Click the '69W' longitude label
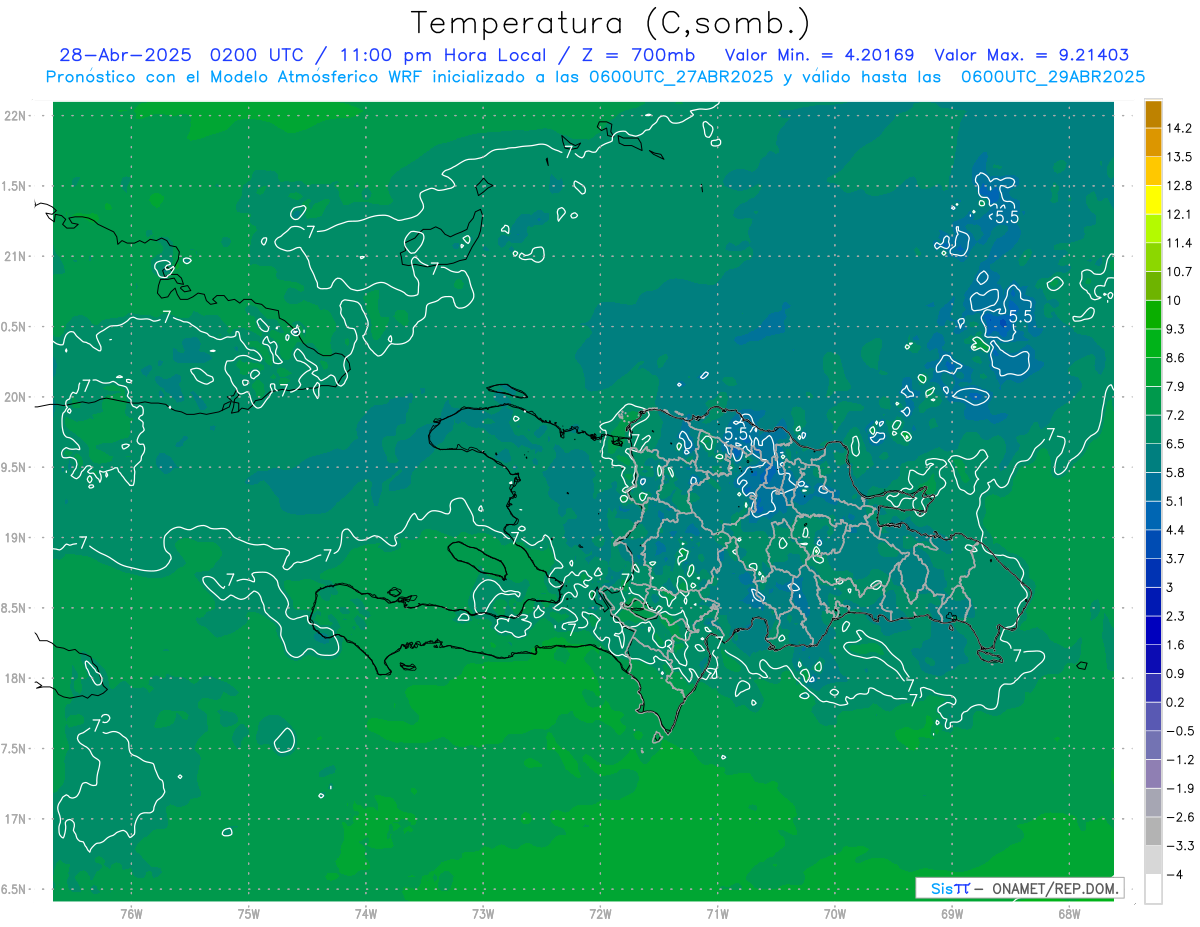This screenshot has height=927, width=1200. click(x=952, y=913)
